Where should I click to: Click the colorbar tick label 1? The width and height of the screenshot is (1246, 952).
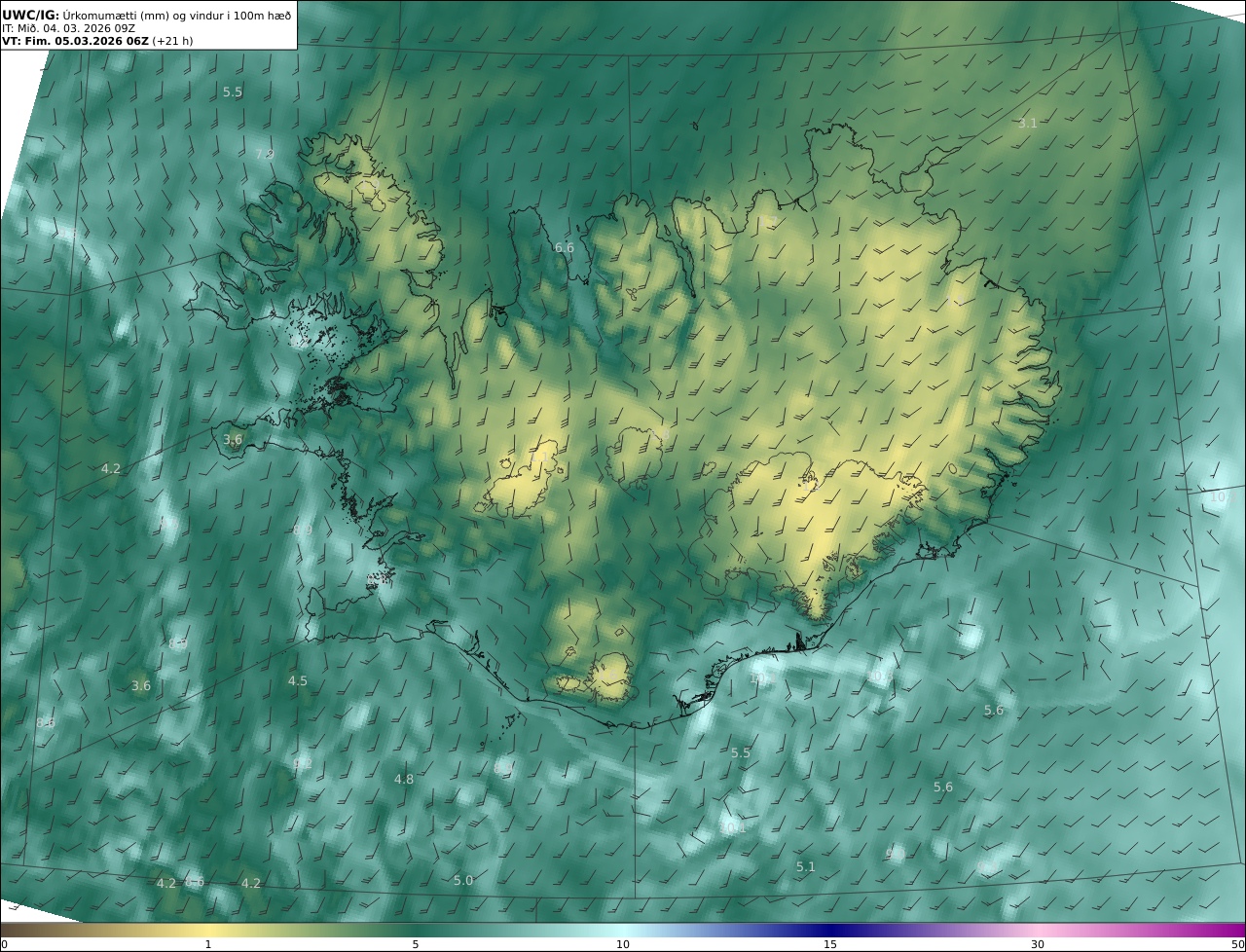click(208, 944)
